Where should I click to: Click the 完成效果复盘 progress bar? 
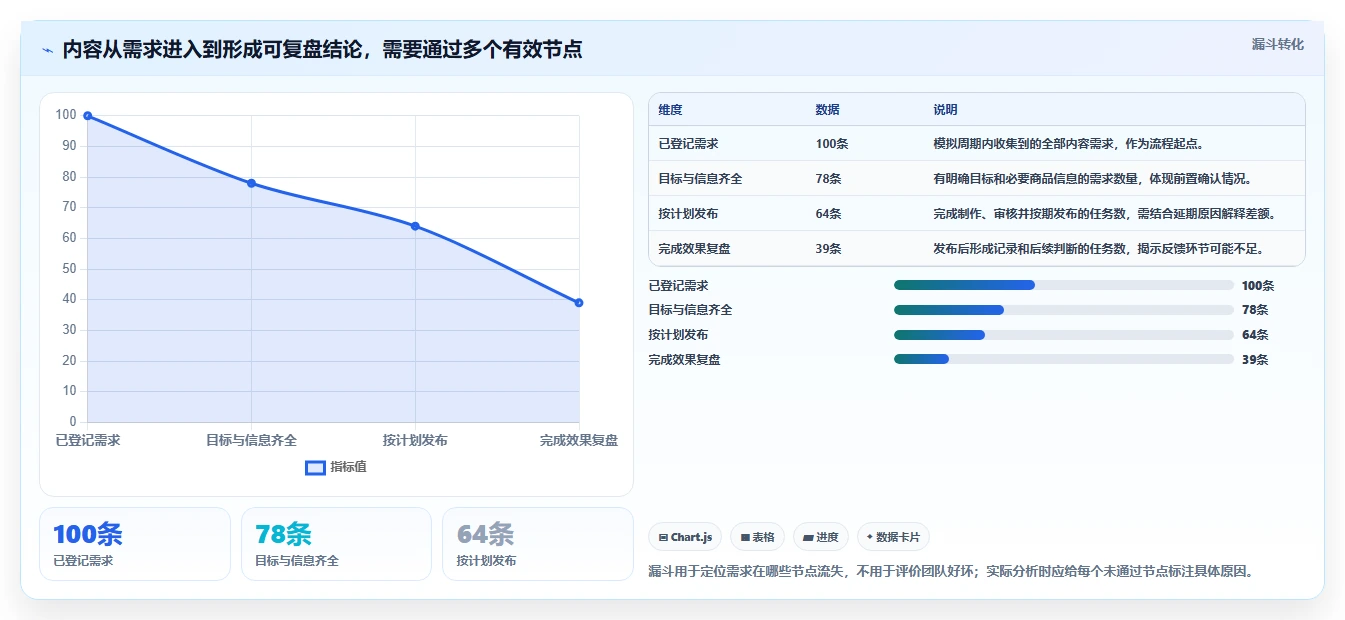click(x=1064, y=359)
